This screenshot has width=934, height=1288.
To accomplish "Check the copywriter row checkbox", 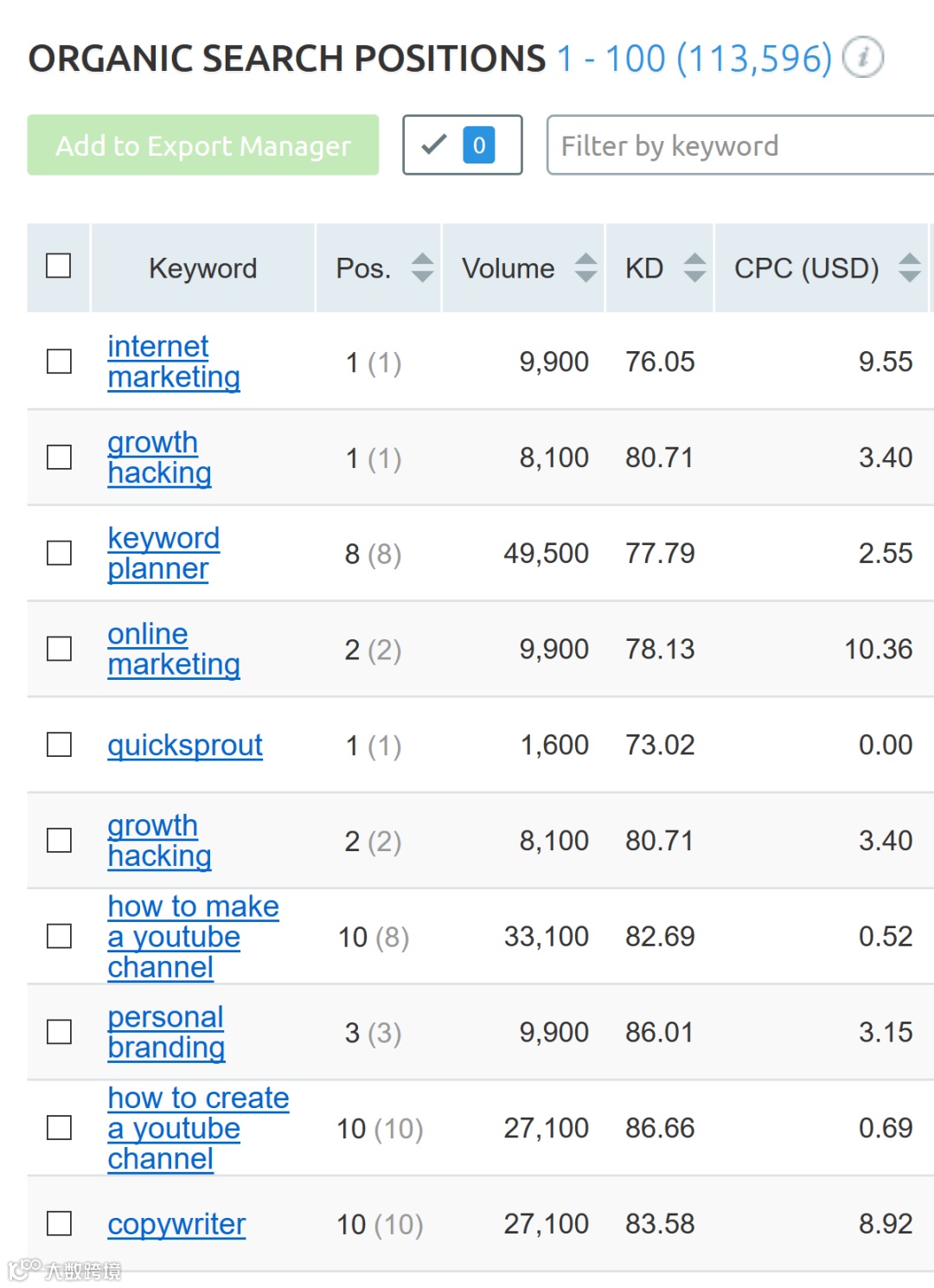I will [x=59, y=1224].
